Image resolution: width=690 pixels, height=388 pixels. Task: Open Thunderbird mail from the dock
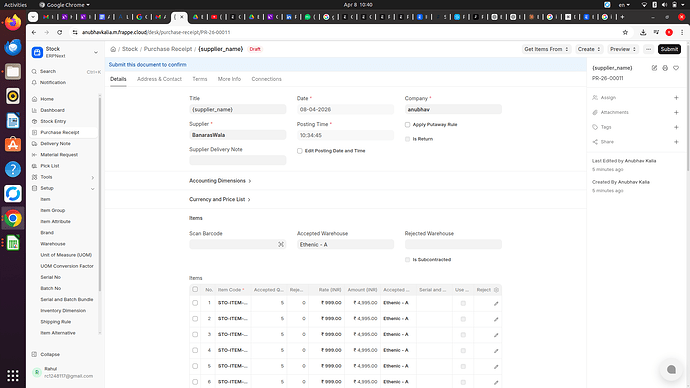click(13, 47)
